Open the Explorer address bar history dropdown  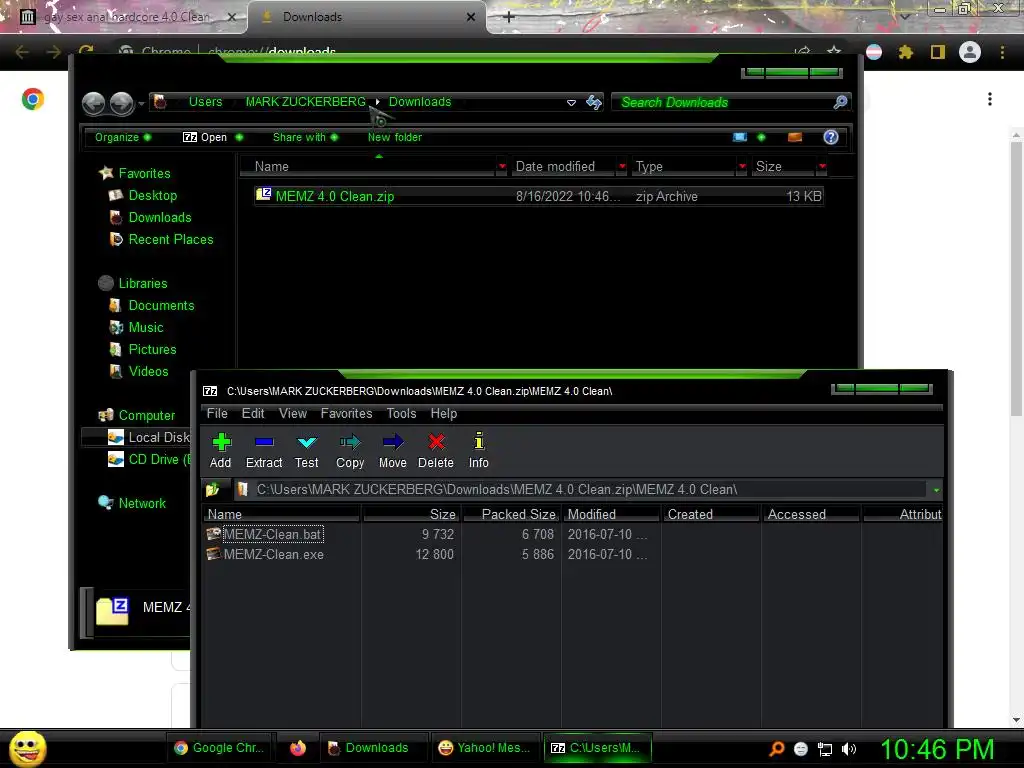click(x=571, y=103)
